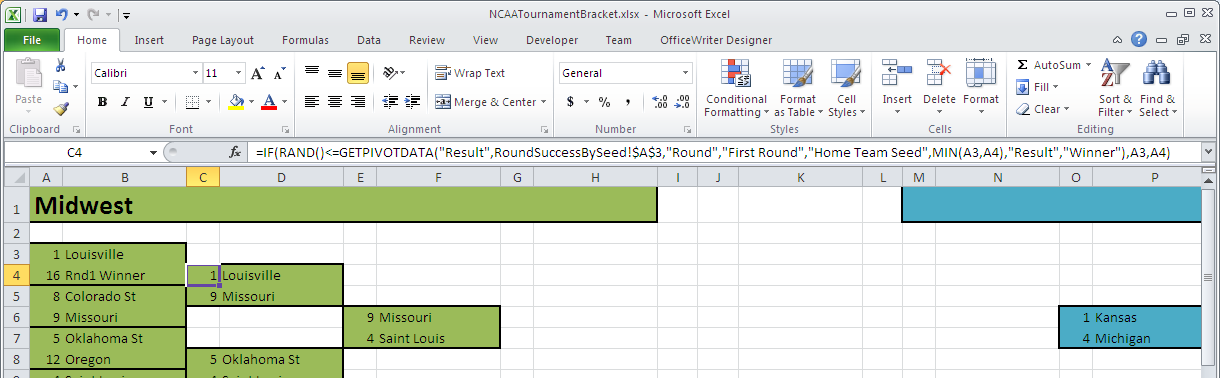Apply red Font Color

[268, 101]
